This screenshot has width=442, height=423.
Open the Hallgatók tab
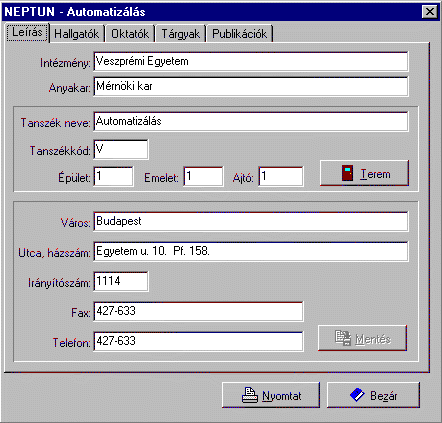[x=77, y=34]
